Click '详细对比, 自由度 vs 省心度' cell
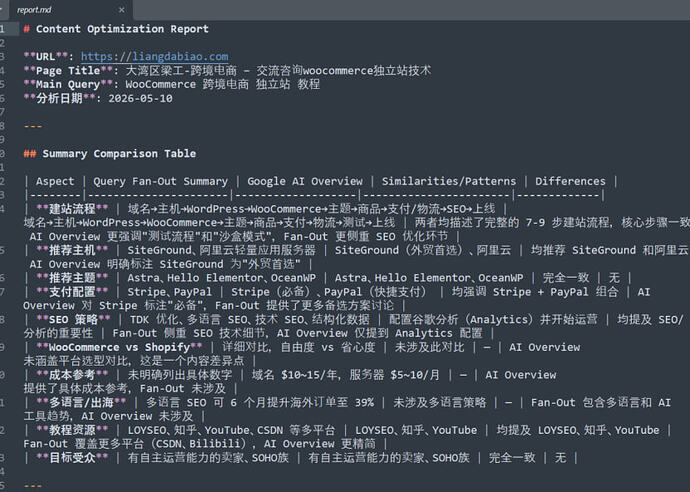Image resolution: width=690 pixels, height=492 pixels. coord(299,347)
